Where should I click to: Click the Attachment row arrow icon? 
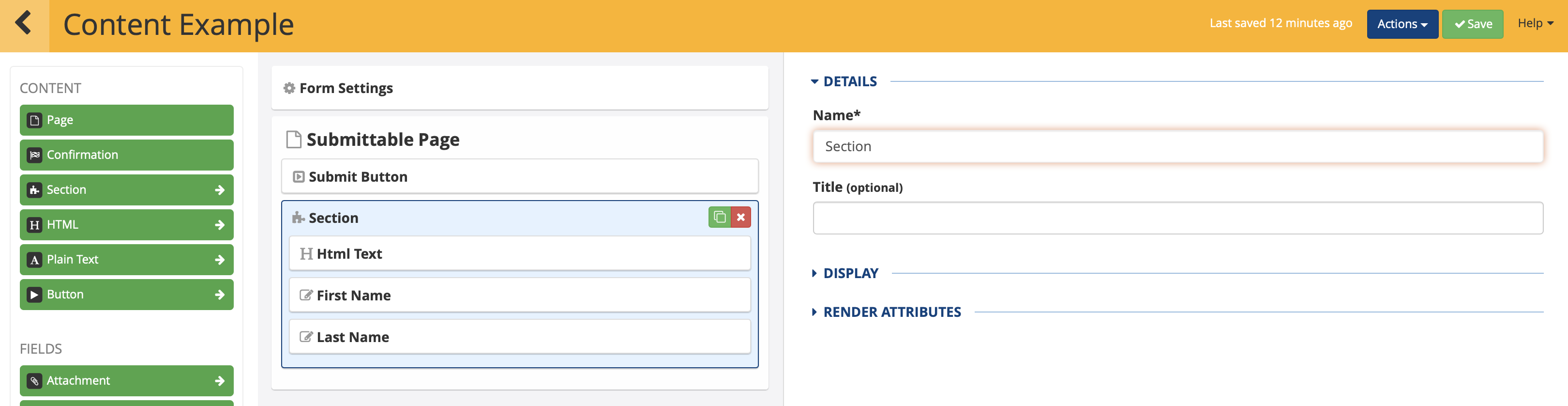[220, 381]
